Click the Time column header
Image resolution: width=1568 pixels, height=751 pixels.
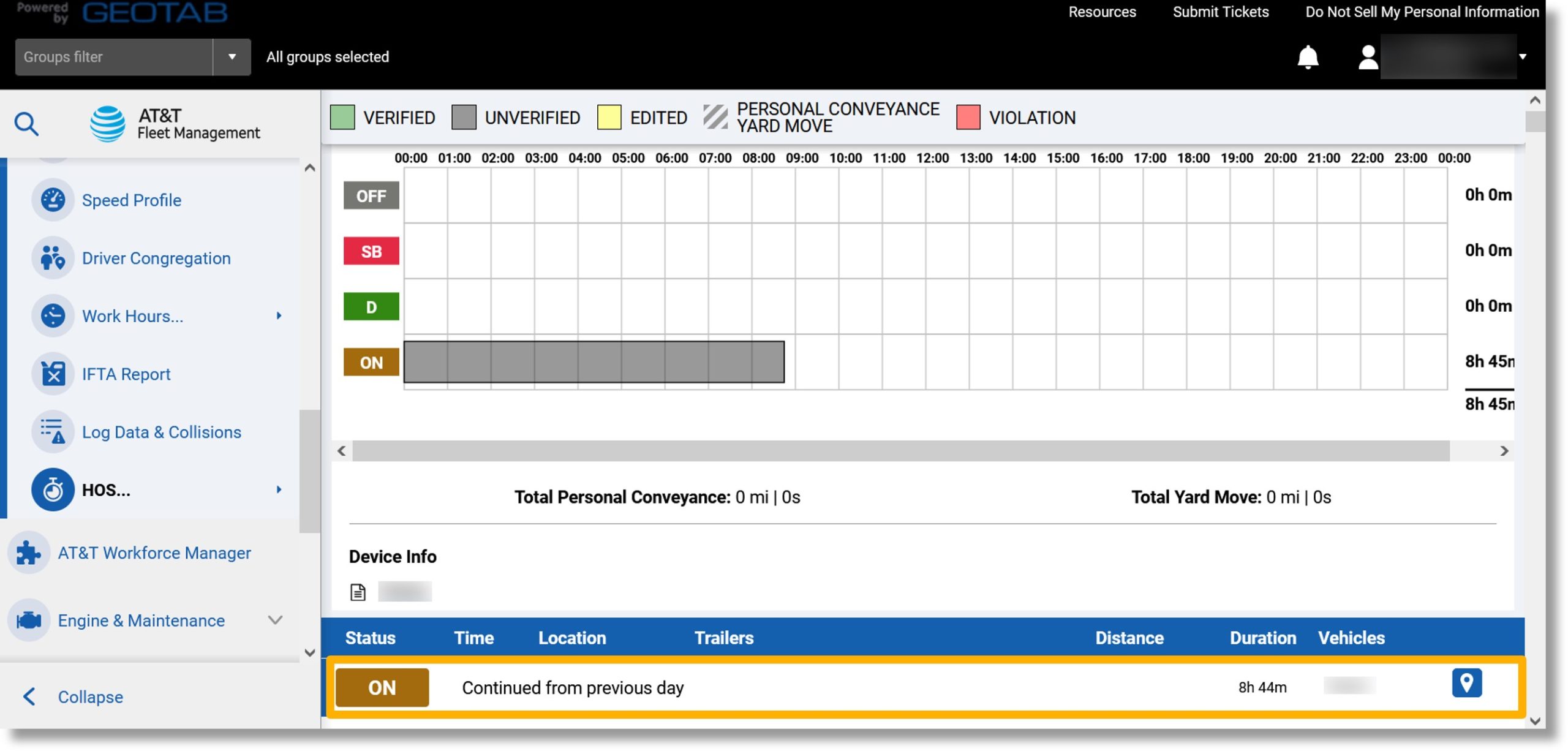tap(473, 638)
